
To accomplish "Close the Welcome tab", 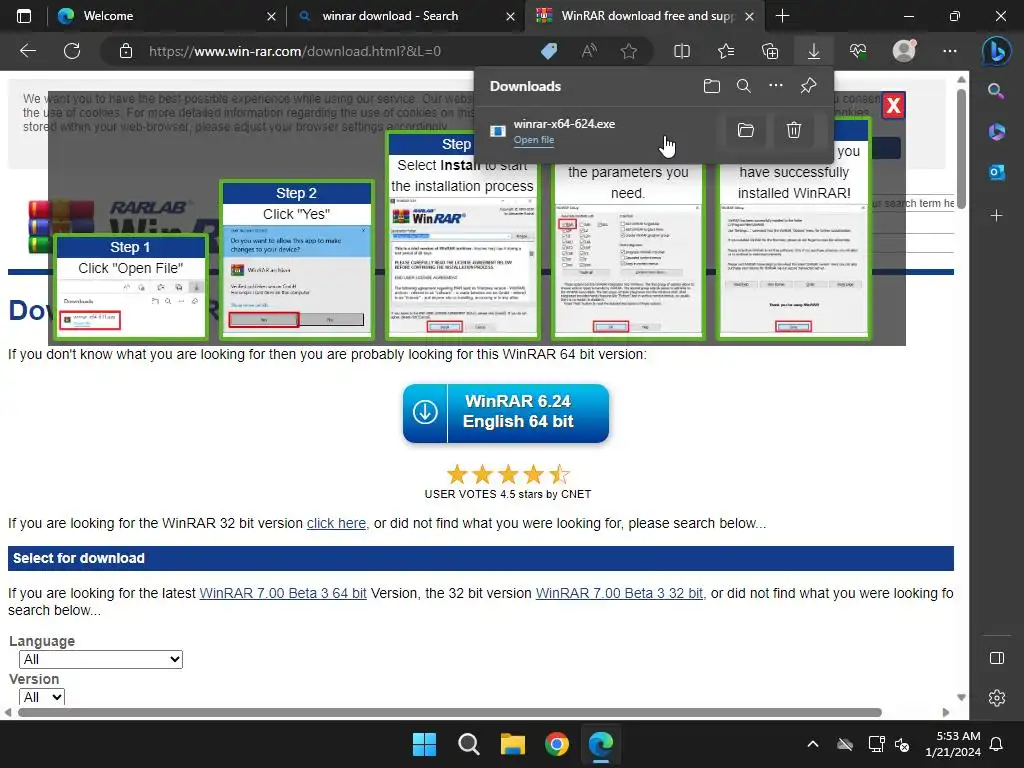I will [x=272, y=16].
